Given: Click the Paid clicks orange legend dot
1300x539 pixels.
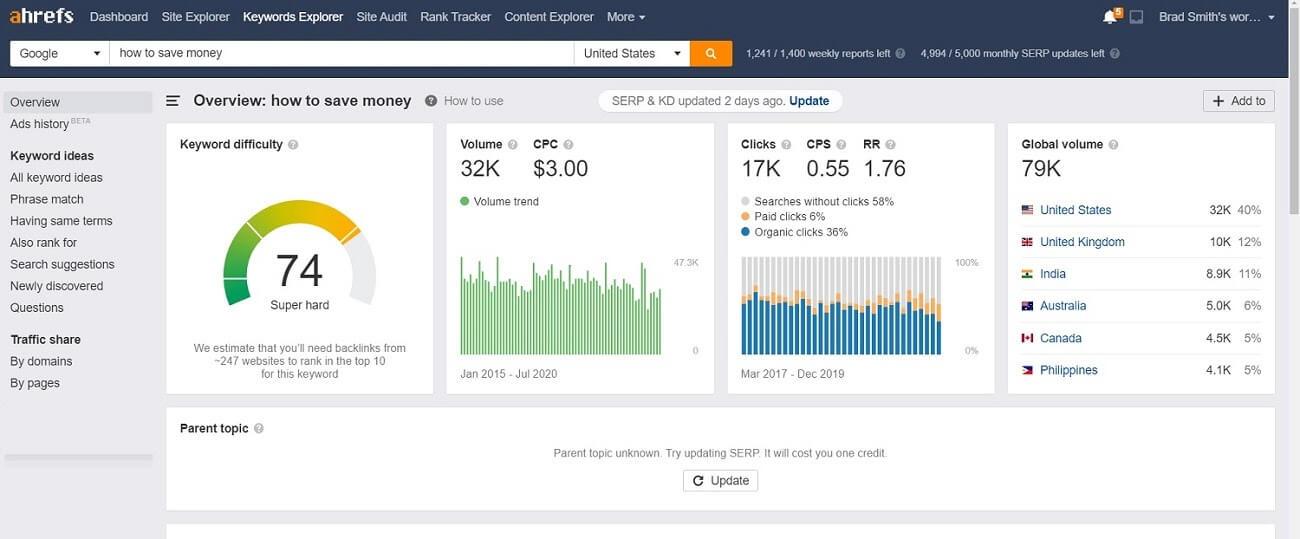Looking at the screenshot, I should tap(746, 217).
